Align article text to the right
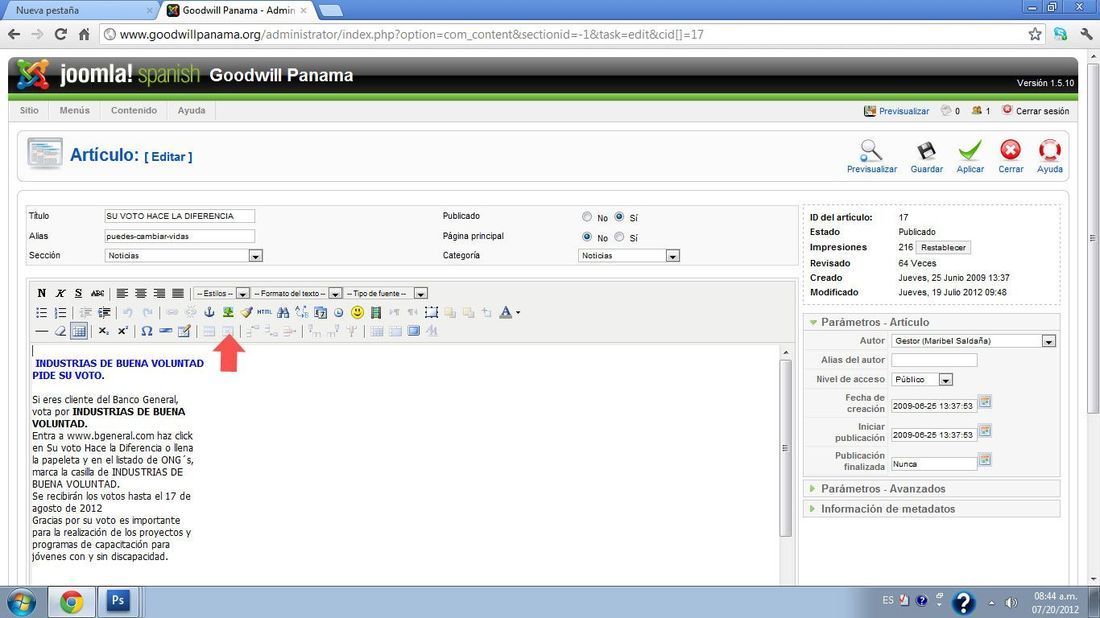The image size is (1100, 618). 159,293
